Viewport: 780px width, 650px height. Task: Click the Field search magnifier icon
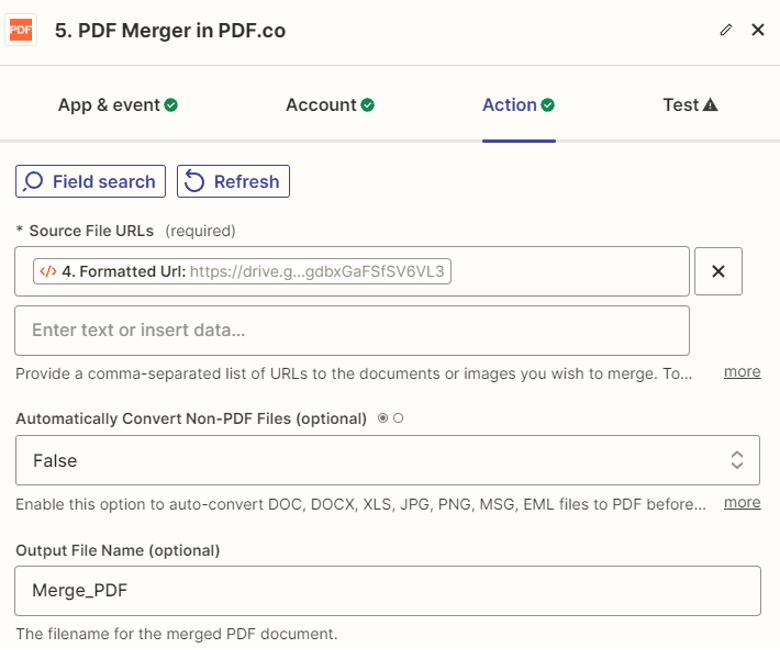point(33,182)
